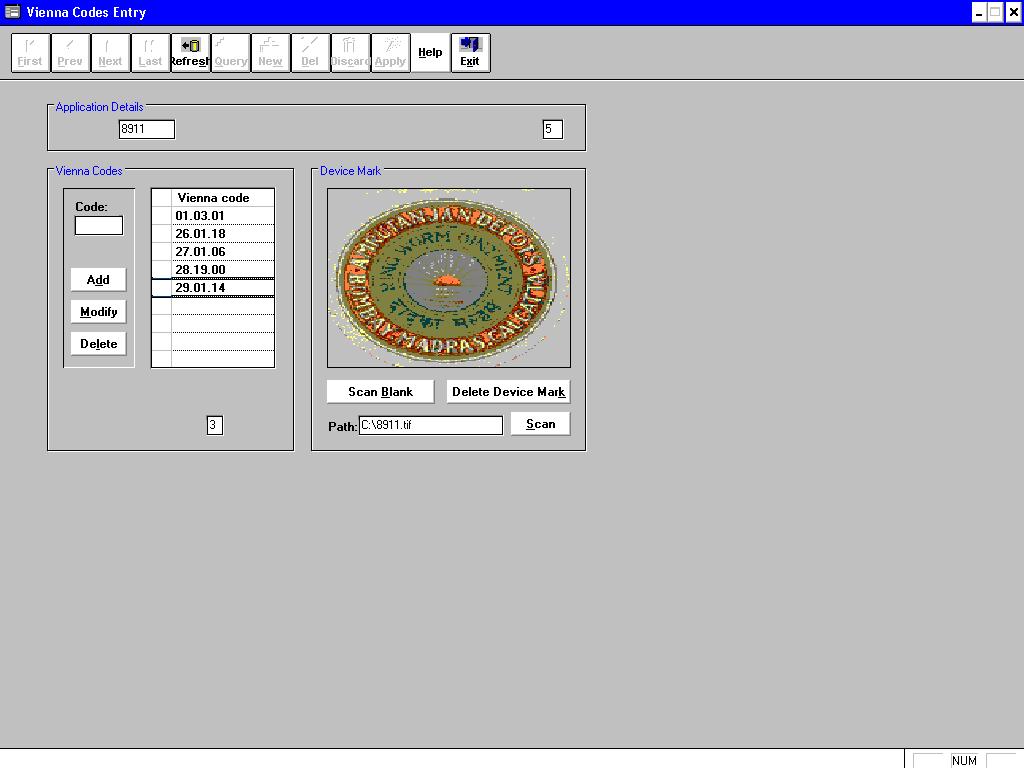Screen dimensions: 1024x768
Task: Click the Refresh toolbar icon
Action: (190, 52)
